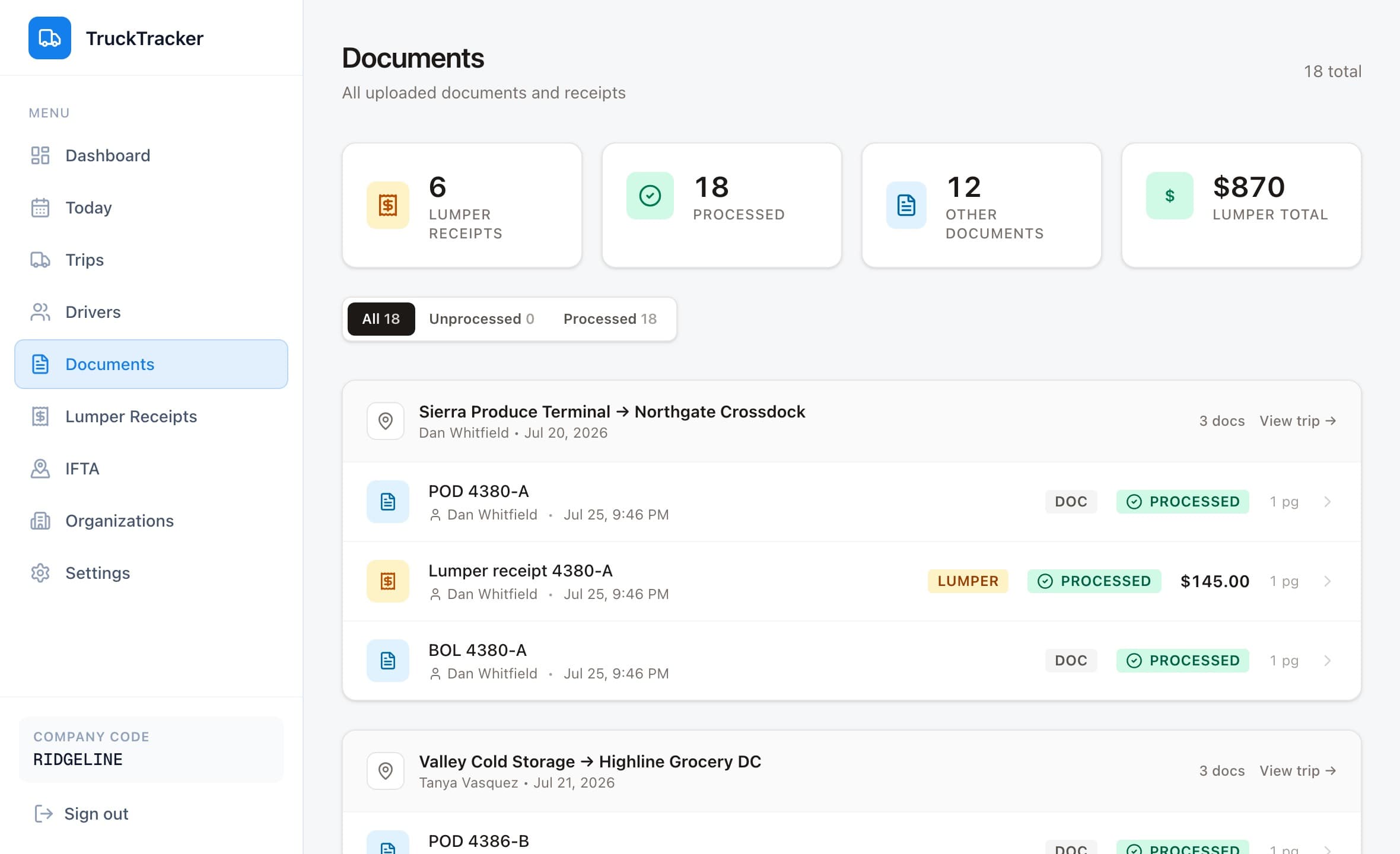Click the TruckTracker brand name
This screenshot has height=854, width=1400.
145,39
